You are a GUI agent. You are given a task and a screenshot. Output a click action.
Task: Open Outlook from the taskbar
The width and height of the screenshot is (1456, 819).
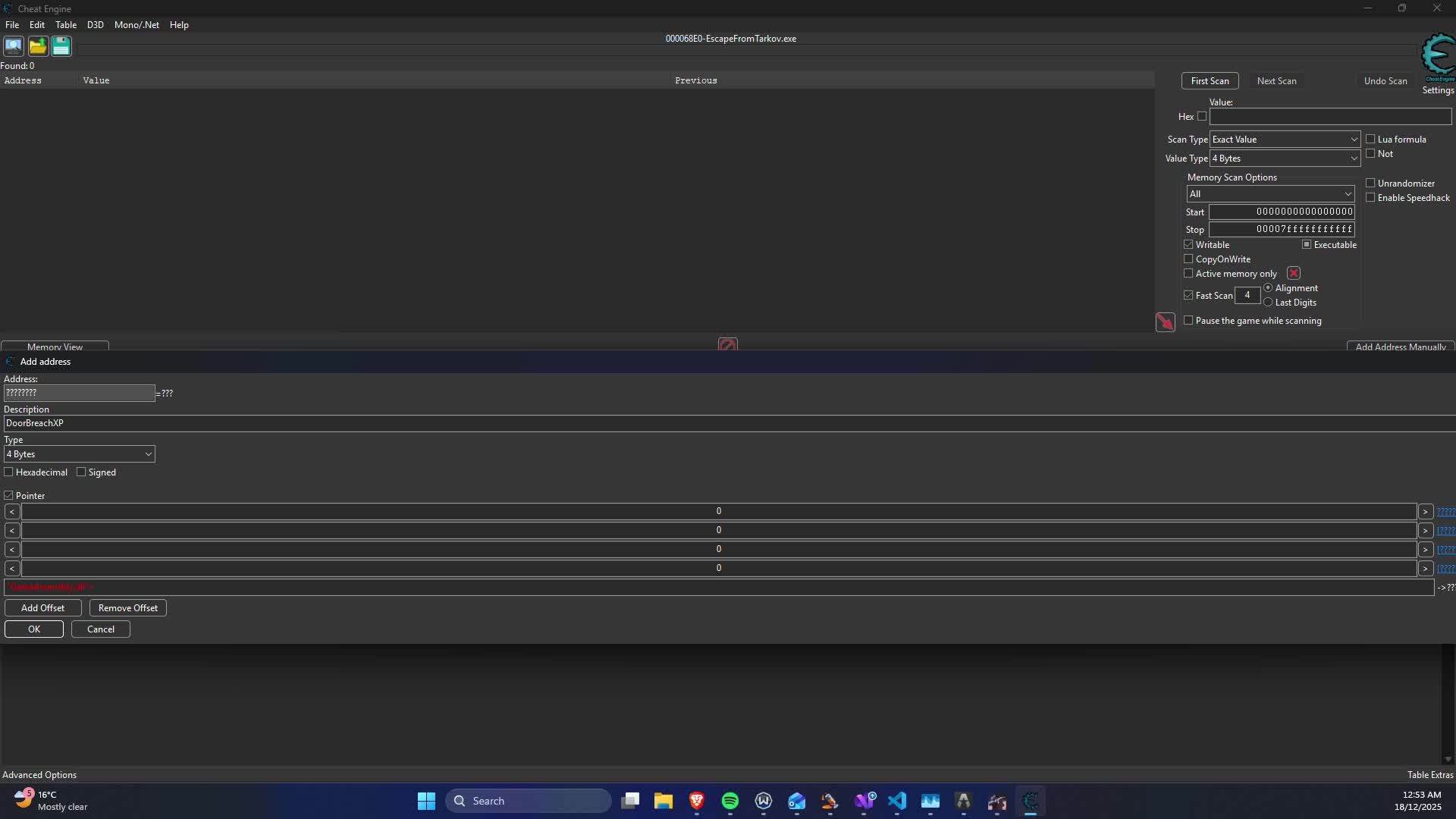click(x=797, y=801)
